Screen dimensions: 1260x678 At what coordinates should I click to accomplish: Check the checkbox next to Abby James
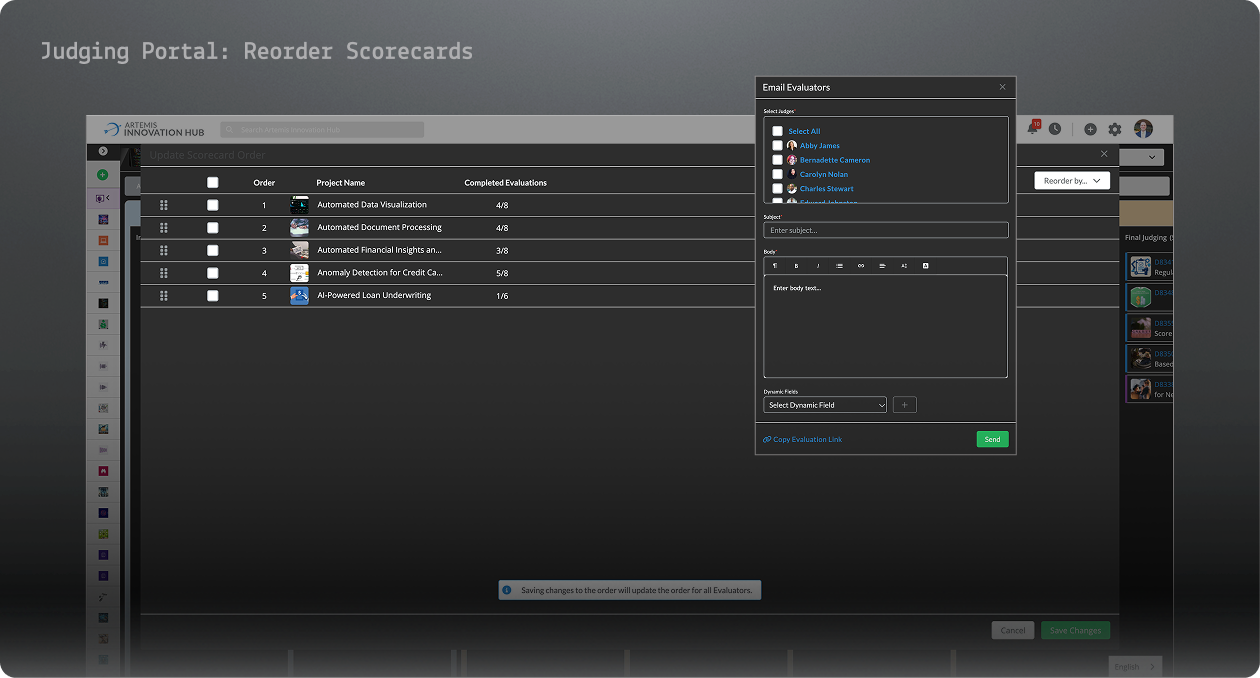click(777, 145)
